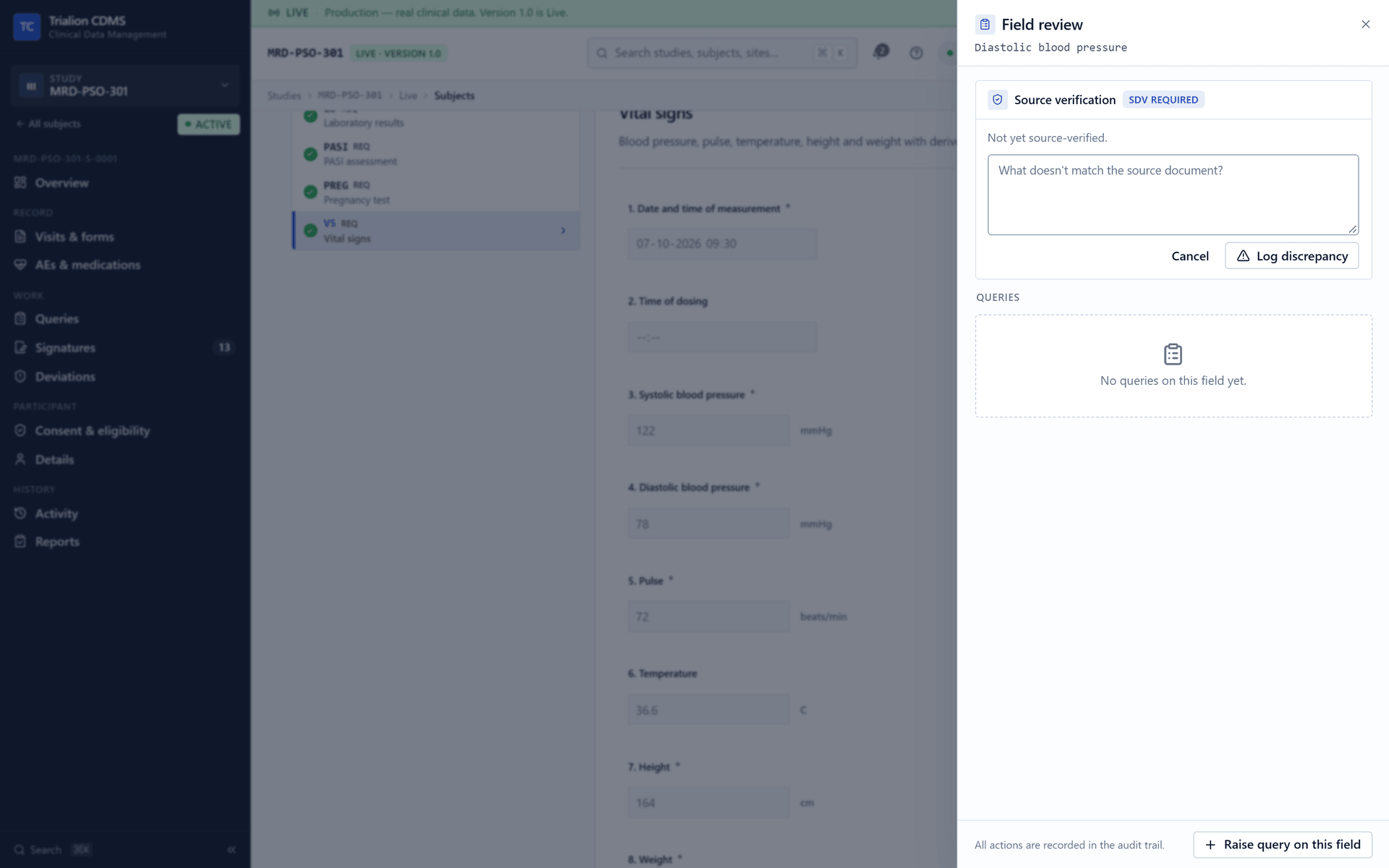Close the Field review panel
The width and height of the screenshot is (1389, 868).
click(x=1365, y=25)
